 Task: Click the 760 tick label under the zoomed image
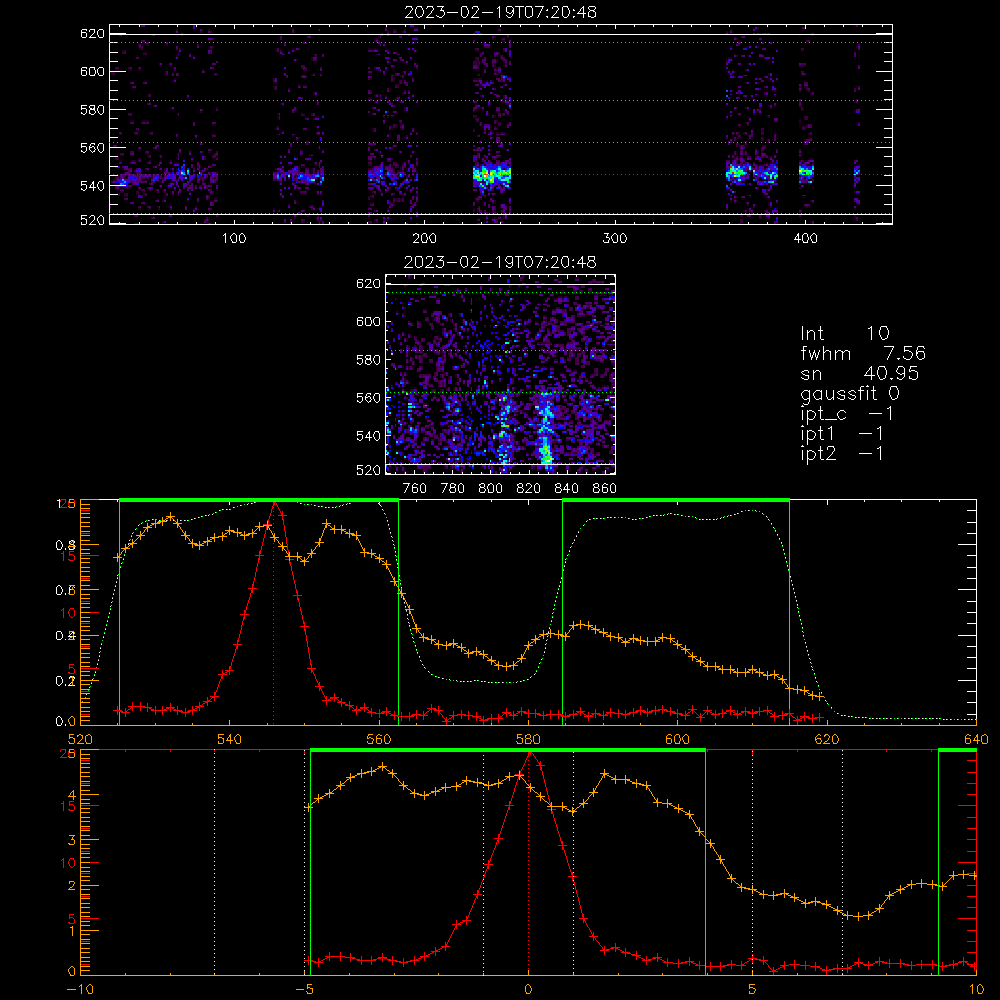(x=415, y=489)
